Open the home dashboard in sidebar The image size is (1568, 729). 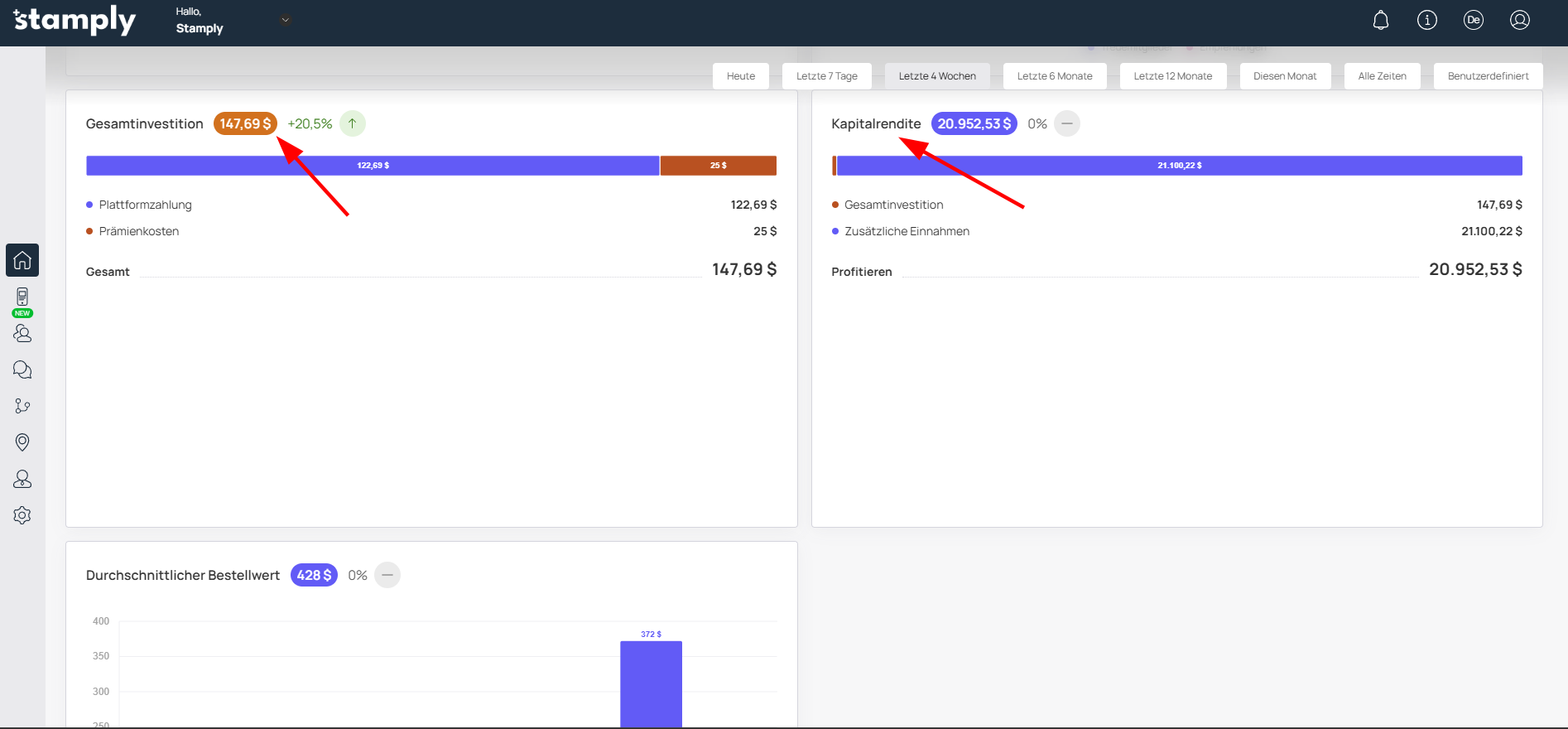[x=22, y=260]
